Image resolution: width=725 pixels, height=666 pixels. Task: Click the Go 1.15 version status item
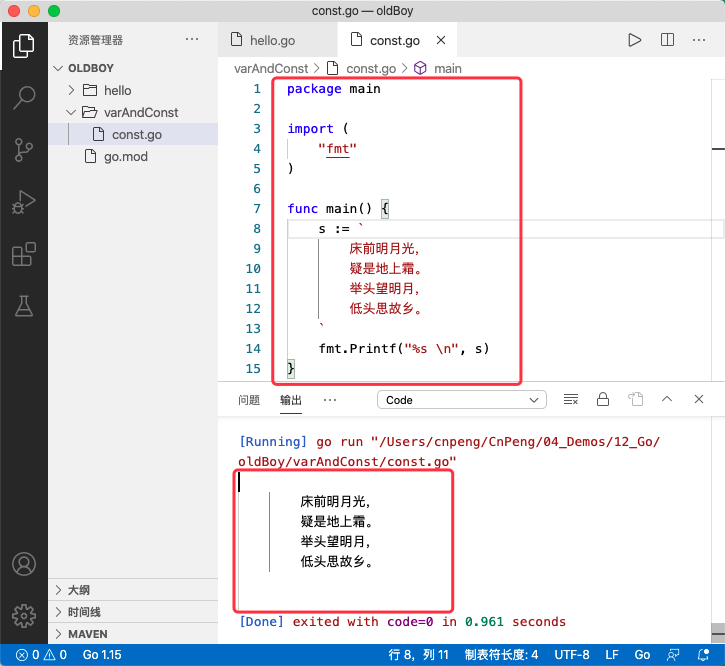pyautogui.click(x=102, y=655)
